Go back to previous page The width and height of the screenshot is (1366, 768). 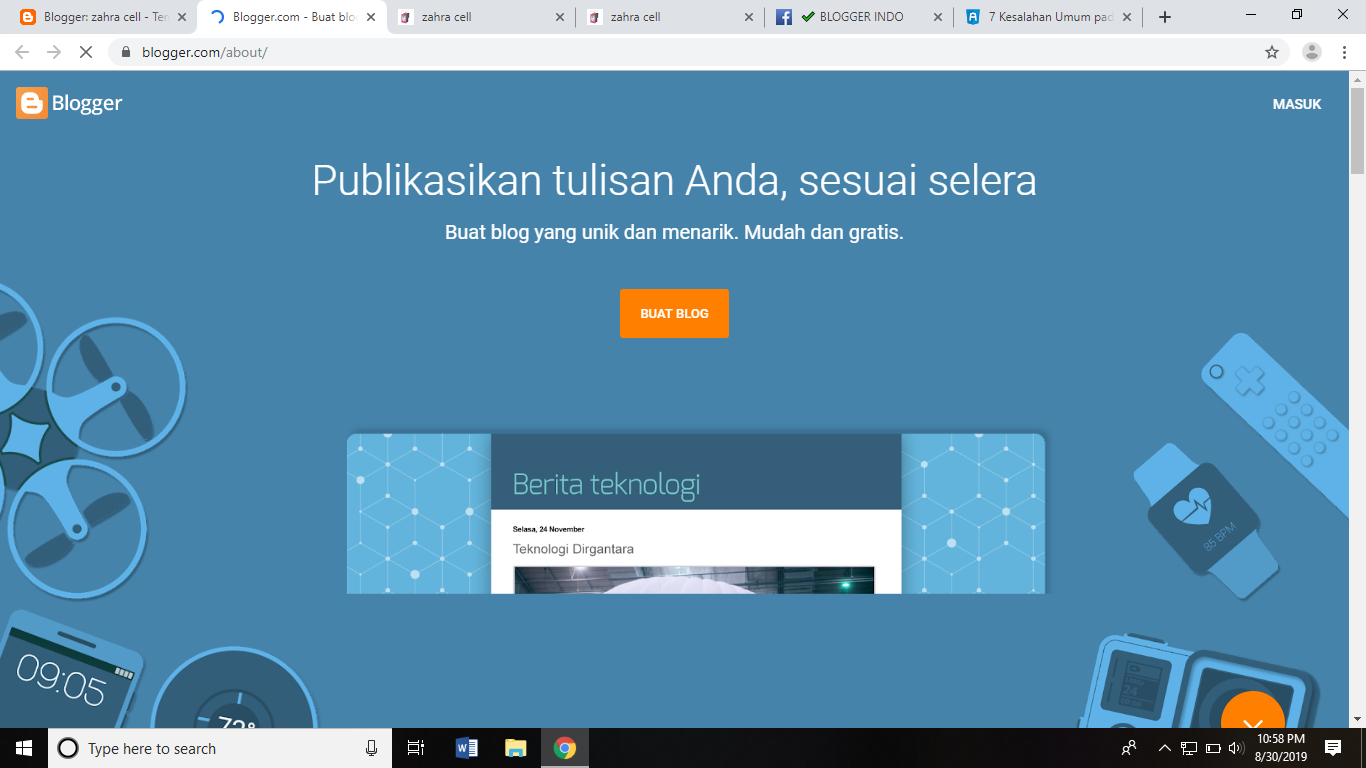click(x=22, y=52)
